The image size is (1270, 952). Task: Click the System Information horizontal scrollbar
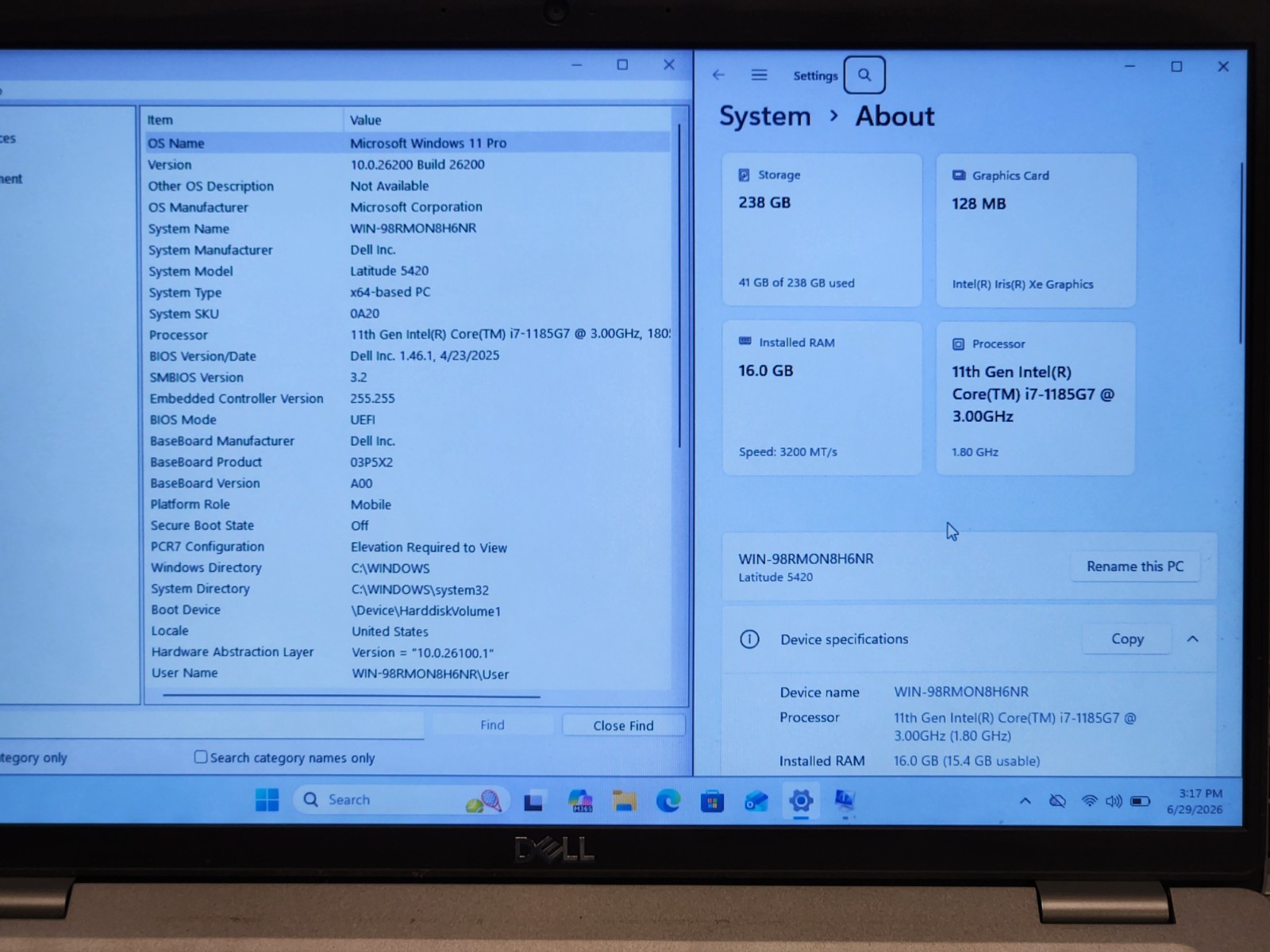click(x=352, y=696)
